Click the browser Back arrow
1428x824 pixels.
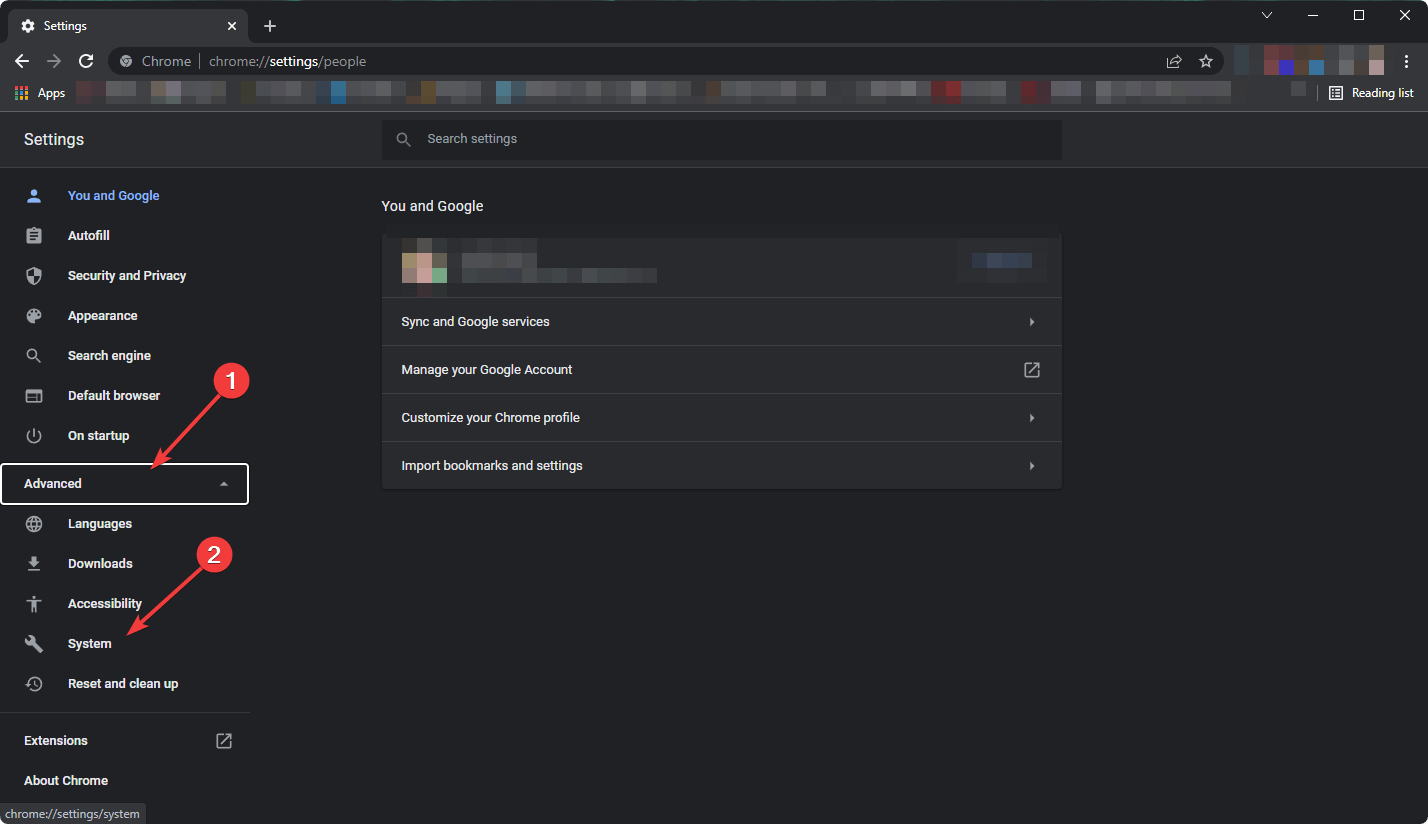tap(22, 61)
